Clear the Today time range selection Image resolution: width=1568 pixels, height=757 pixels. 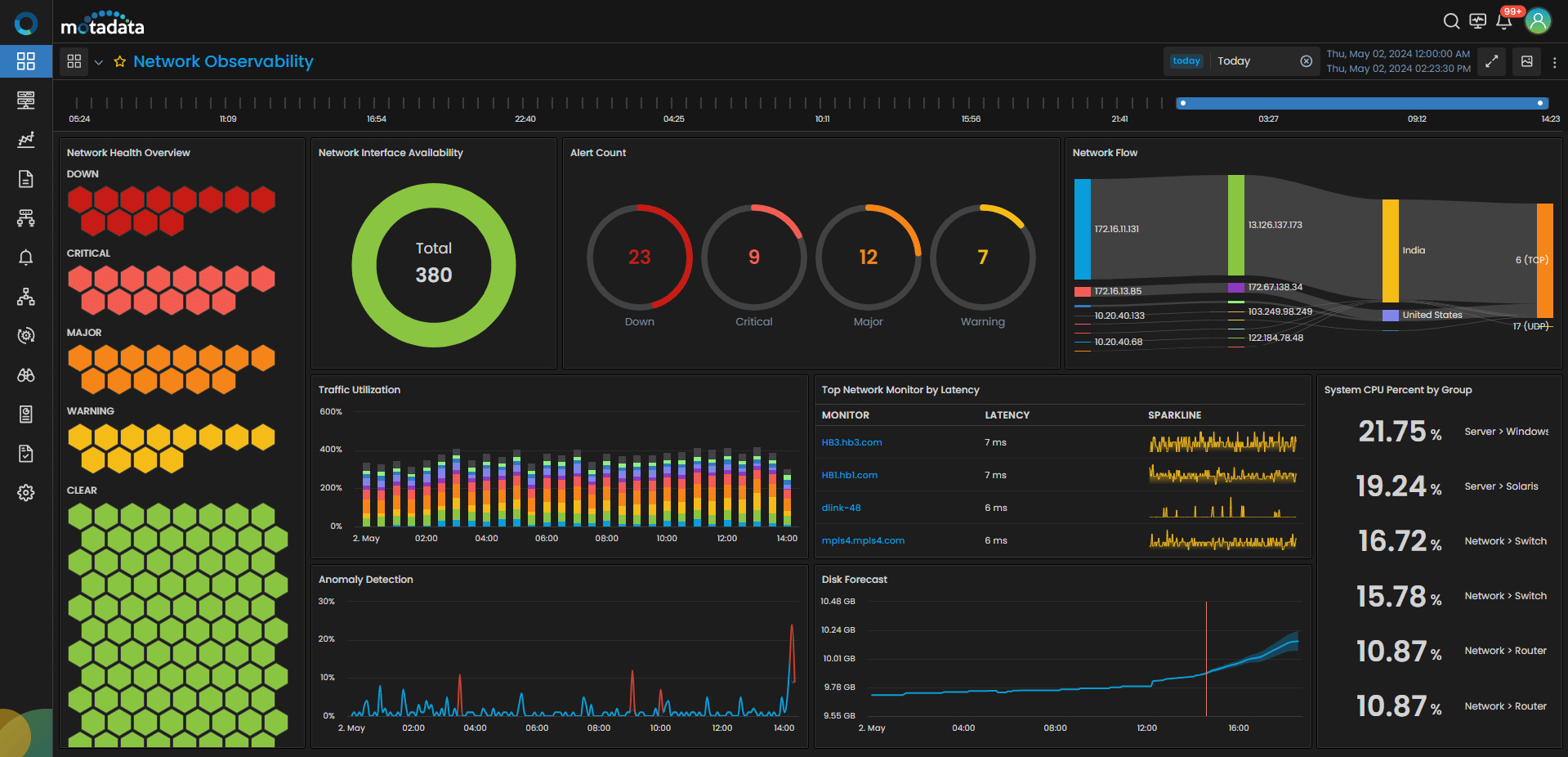tap(1306, 61)
